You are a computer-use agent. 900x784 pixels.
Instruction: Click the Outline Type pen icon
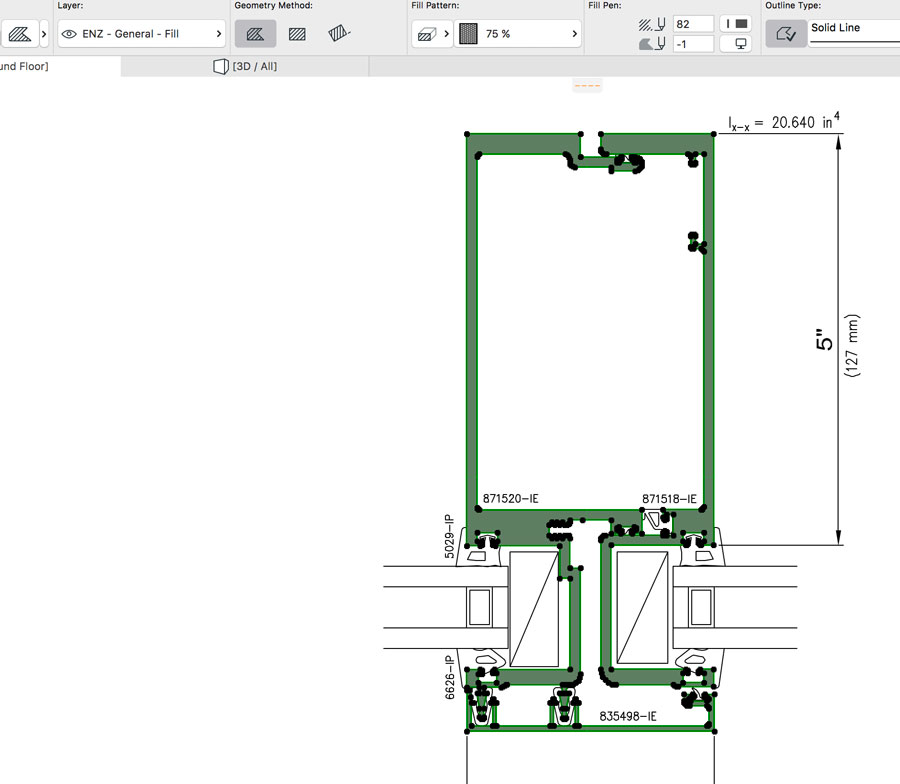pyautogui.click(x=786, y=32)
